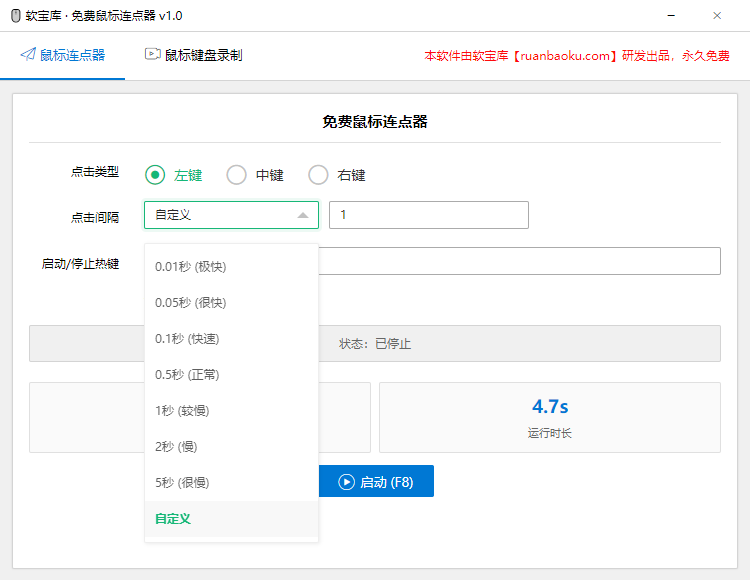Click the 免费鼠标连点器 heading
750x580 pixels.
pos(375,121)
